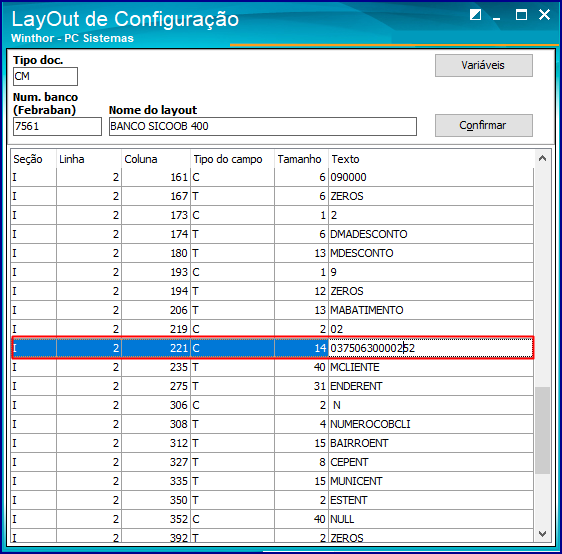Click Tipo do campo cell C in row 161

tap(233, 177)
